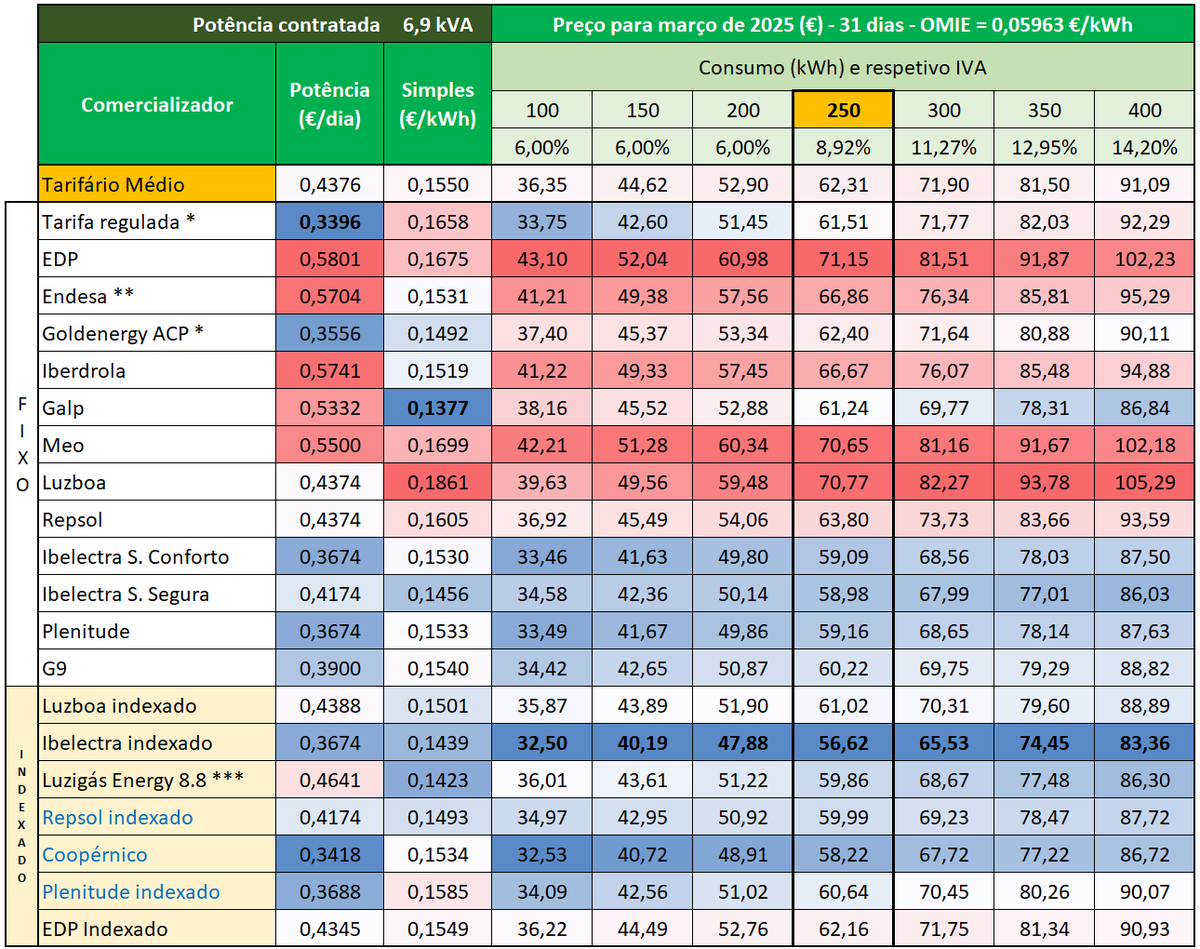Click the 32,53 cell in the Coopérnico row

[x=542, y=855]
